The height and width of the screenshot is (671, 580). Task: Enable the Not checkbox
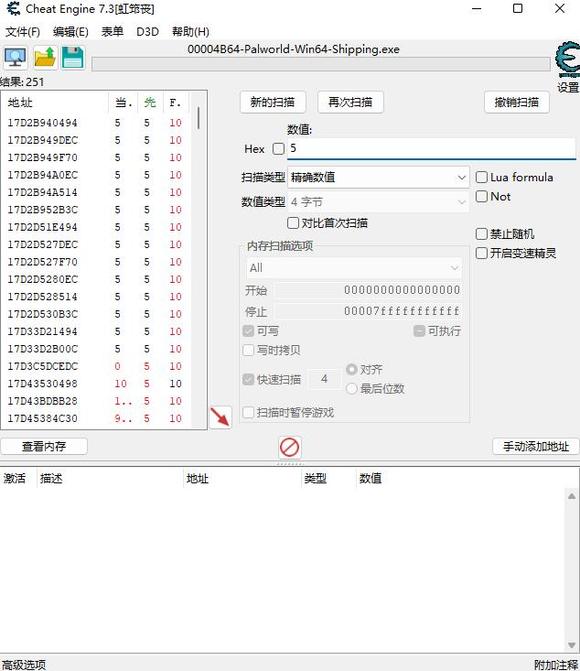[482, 196]
